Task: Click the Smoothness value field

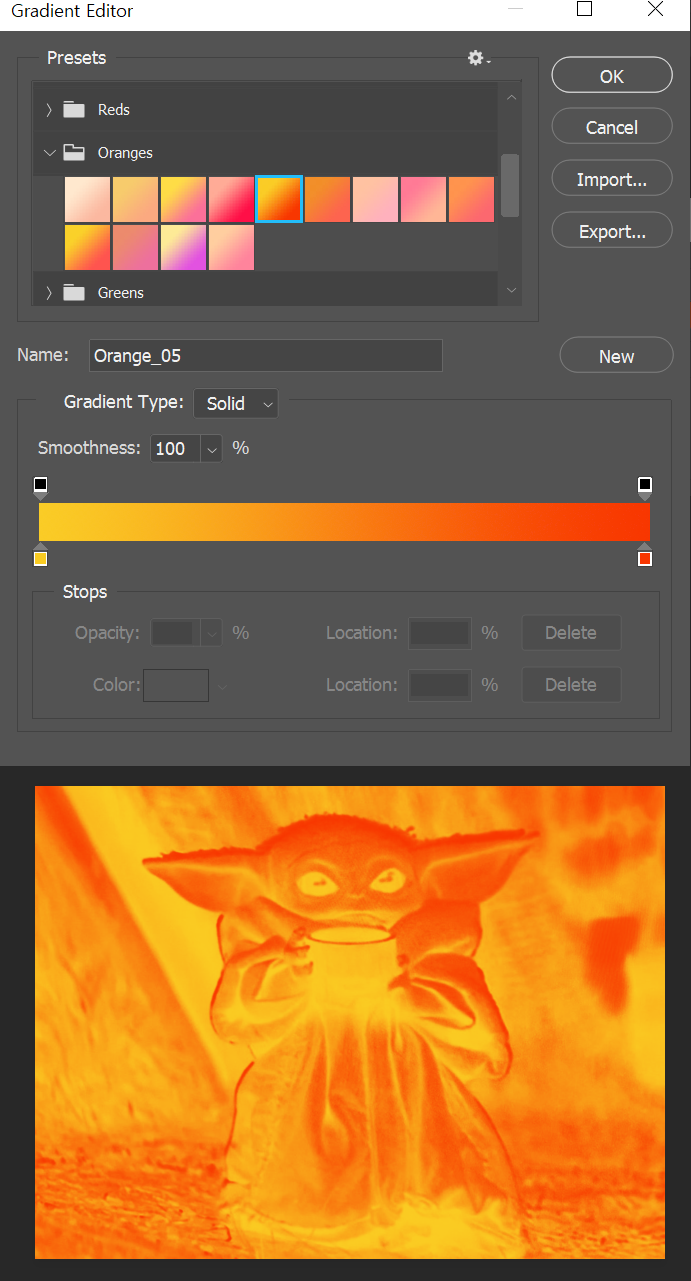Action: point(176,448)
